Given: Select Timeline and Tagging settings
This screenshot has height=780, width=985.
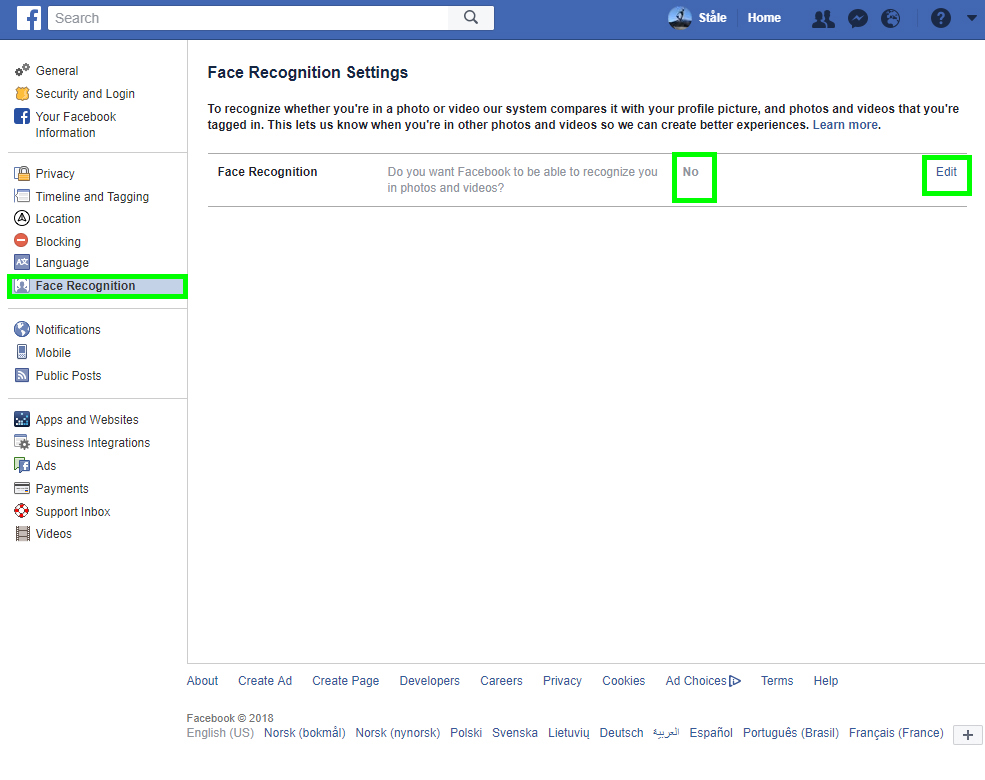Looking at the screenshot, I should (92, 197).
